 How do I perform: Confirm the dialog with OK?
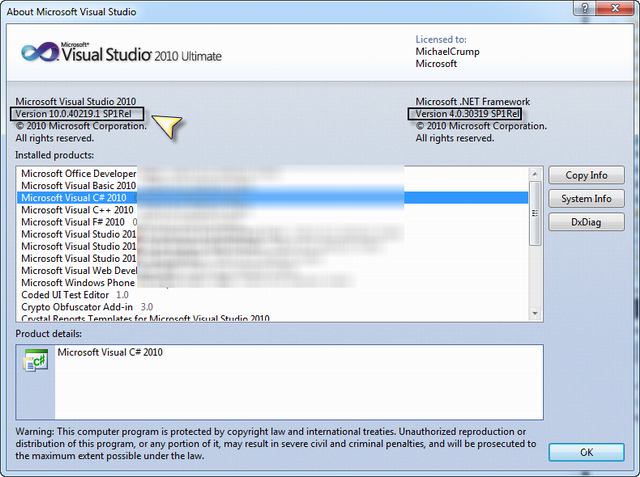pos(586,452)
